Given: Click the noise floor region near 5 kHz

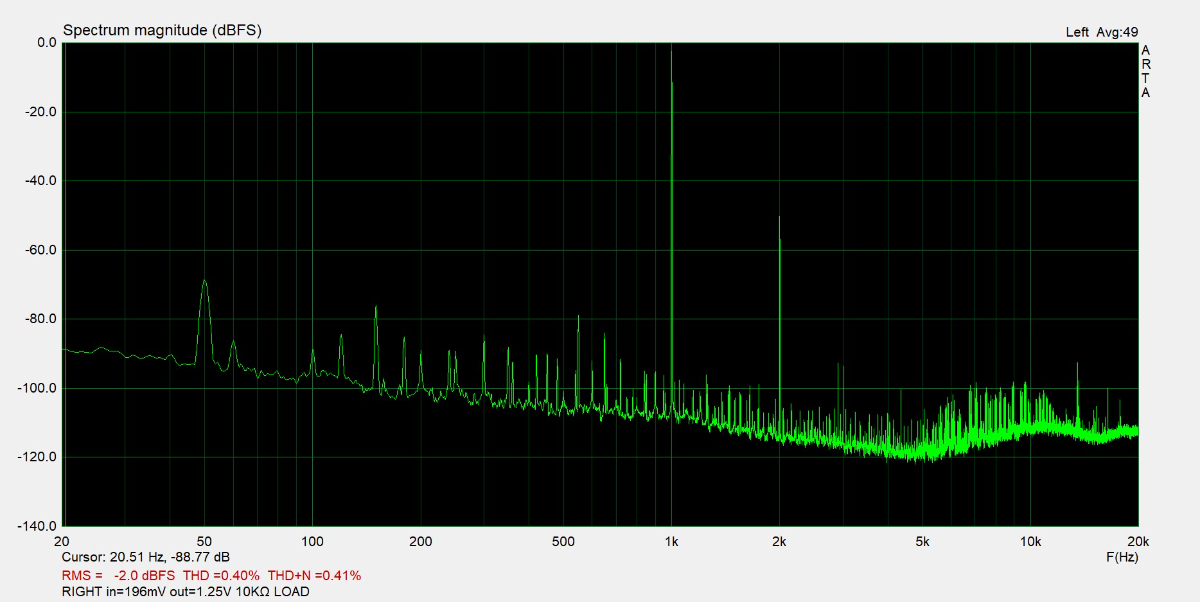Looking at the screenshot, I should 920,450.
